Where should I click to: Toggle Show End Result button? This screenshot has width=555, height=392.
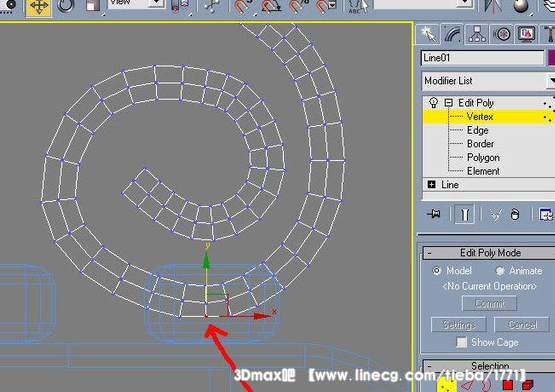465,214
